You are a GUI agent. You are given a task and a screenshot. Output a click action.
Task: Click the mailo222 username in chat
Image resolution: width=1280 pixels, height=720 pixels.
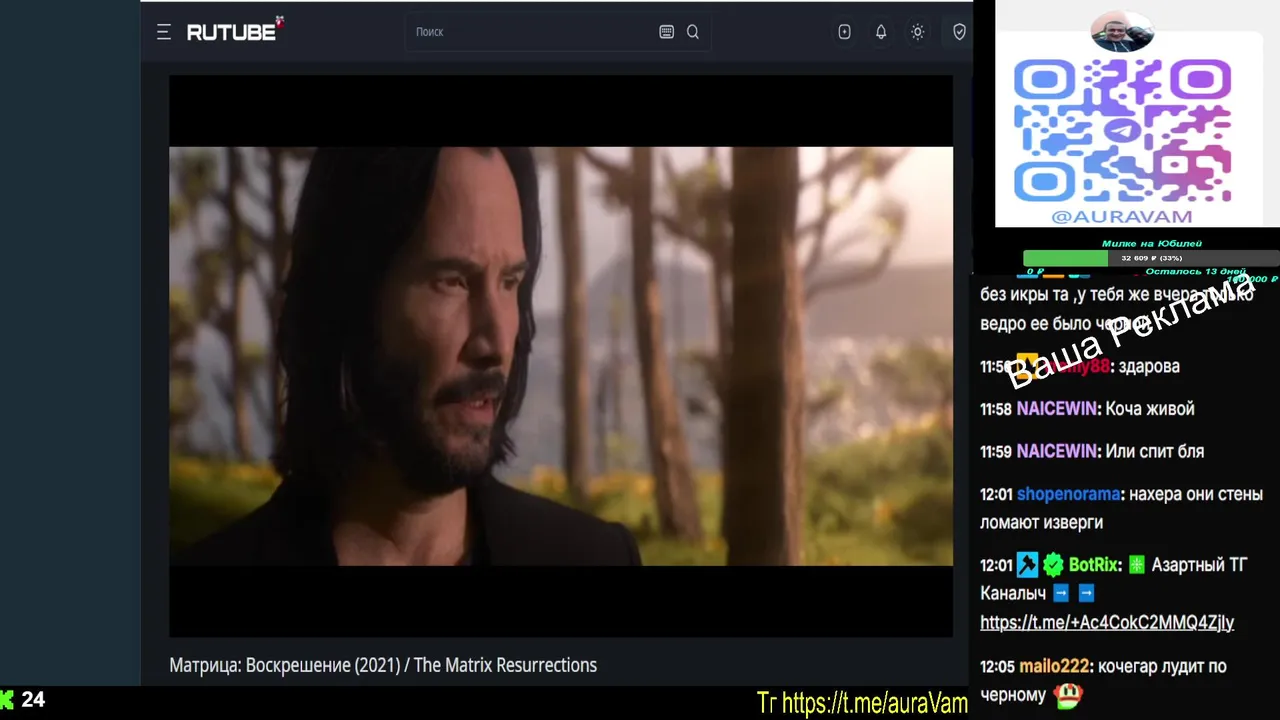click(x=1053, y=666)
